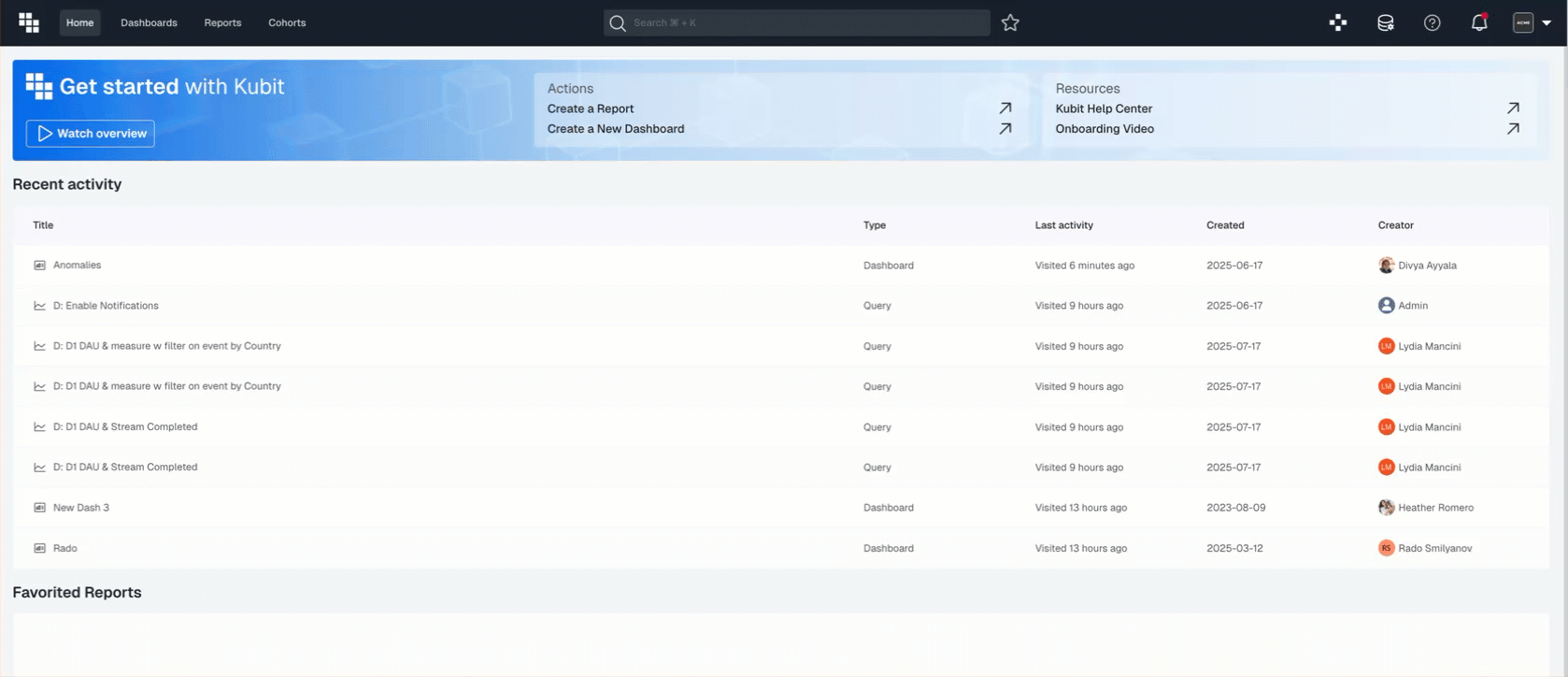The height and width of the screenshot is (677, 1568).
Task: Click the New Dash 3 dashboard icon
Action: tap(39, 508)
